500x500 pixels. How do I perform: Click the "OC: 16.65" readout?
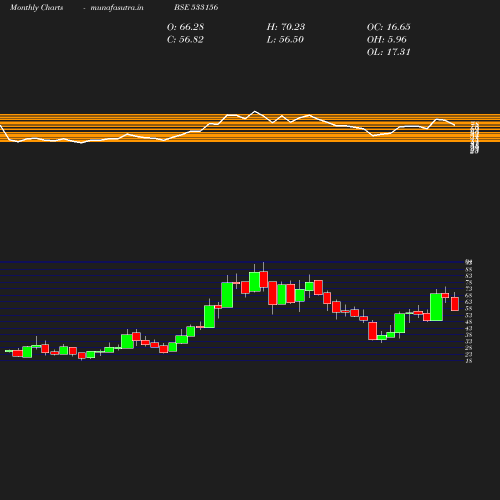389,27
